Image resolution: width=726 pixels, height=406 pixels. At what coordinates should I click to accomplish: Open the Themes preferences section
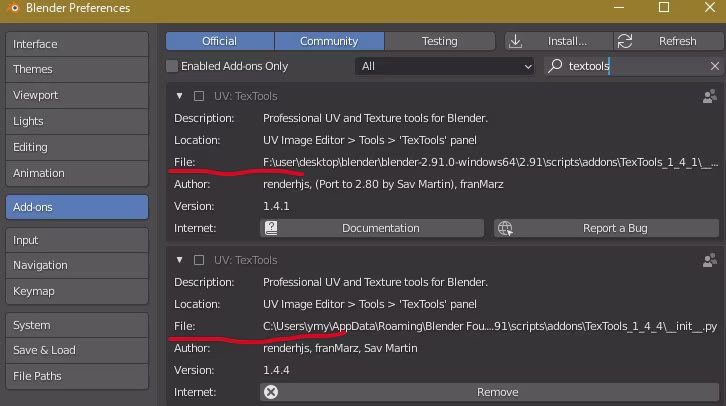(77, 69)
